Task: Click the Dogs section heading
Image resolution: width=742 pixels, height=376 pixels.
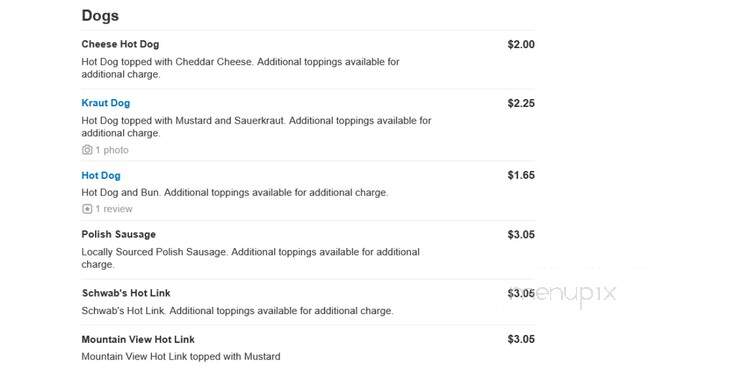Action: pos(100,15)
